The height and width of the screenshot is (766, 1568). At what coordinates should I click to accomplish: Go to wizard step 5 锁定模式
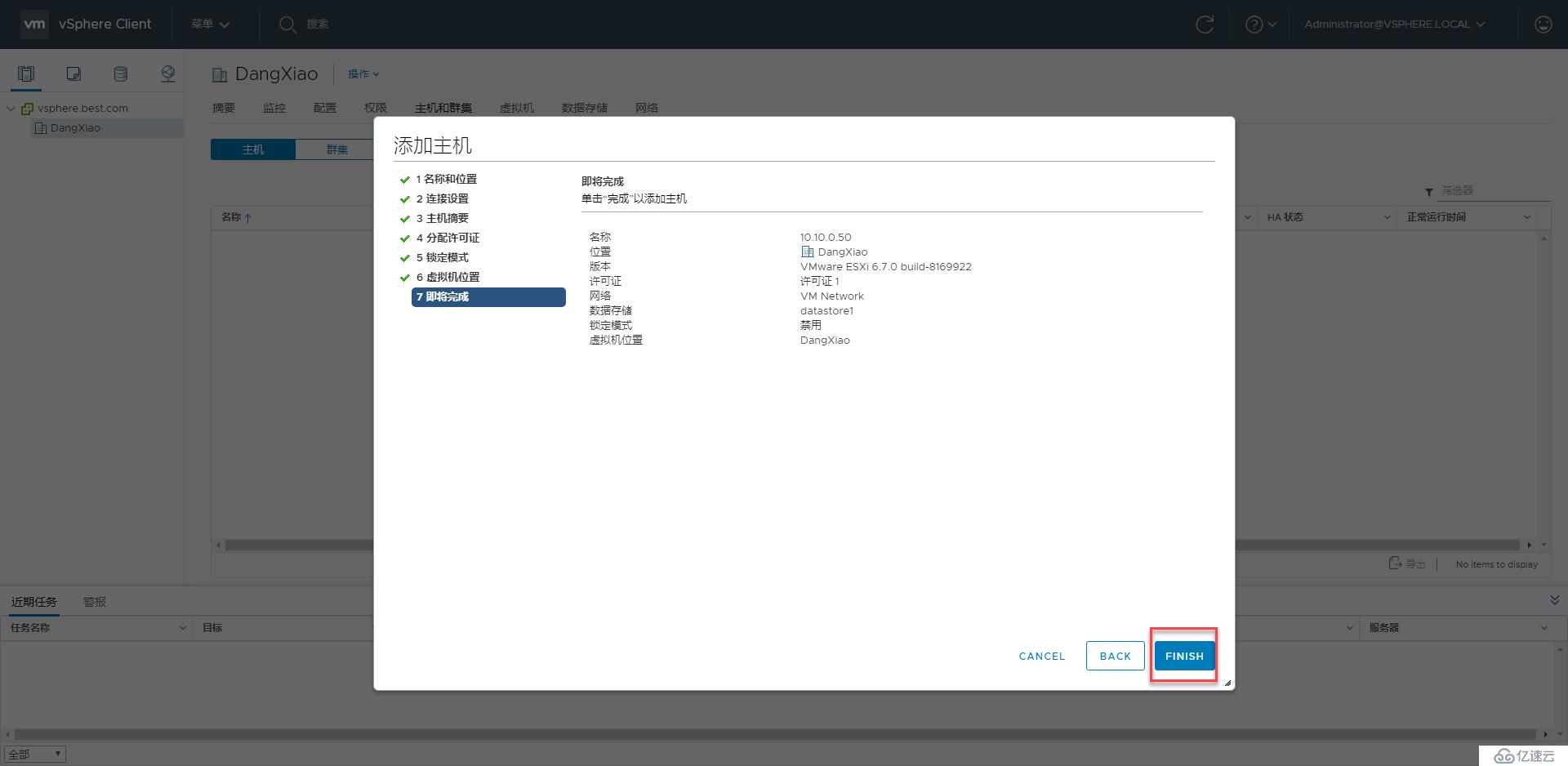coord(442,258)
